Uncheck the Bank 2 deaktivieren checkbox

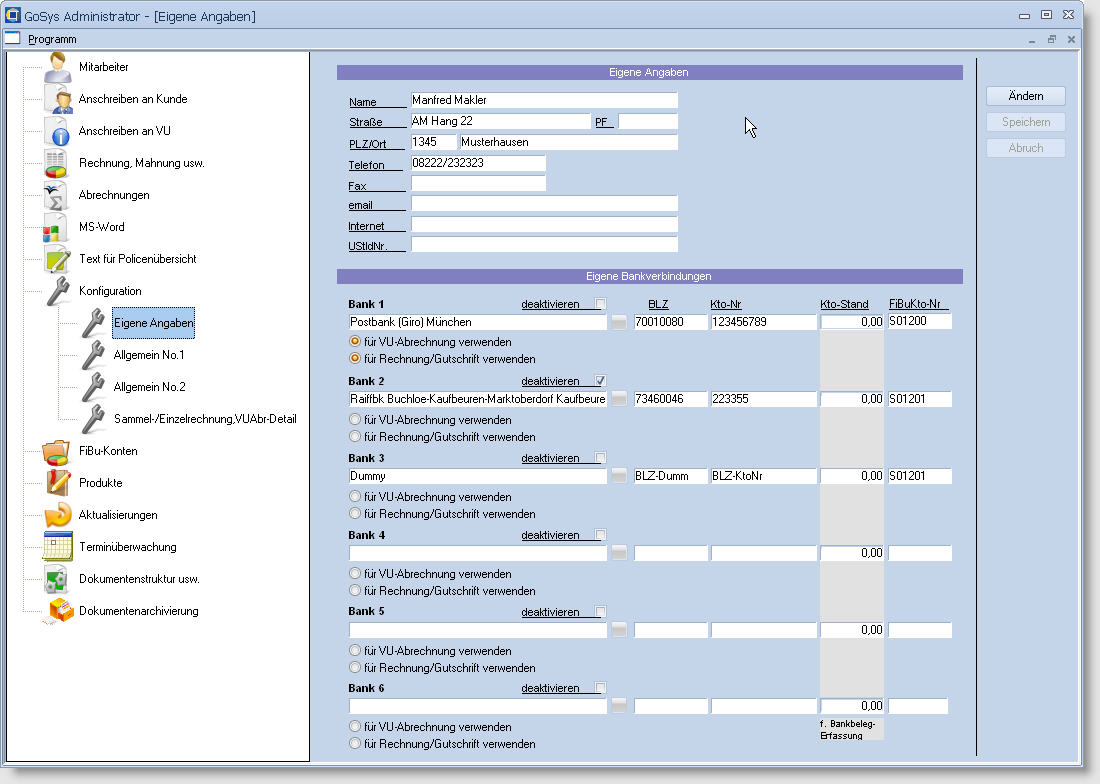coord(600,381)
